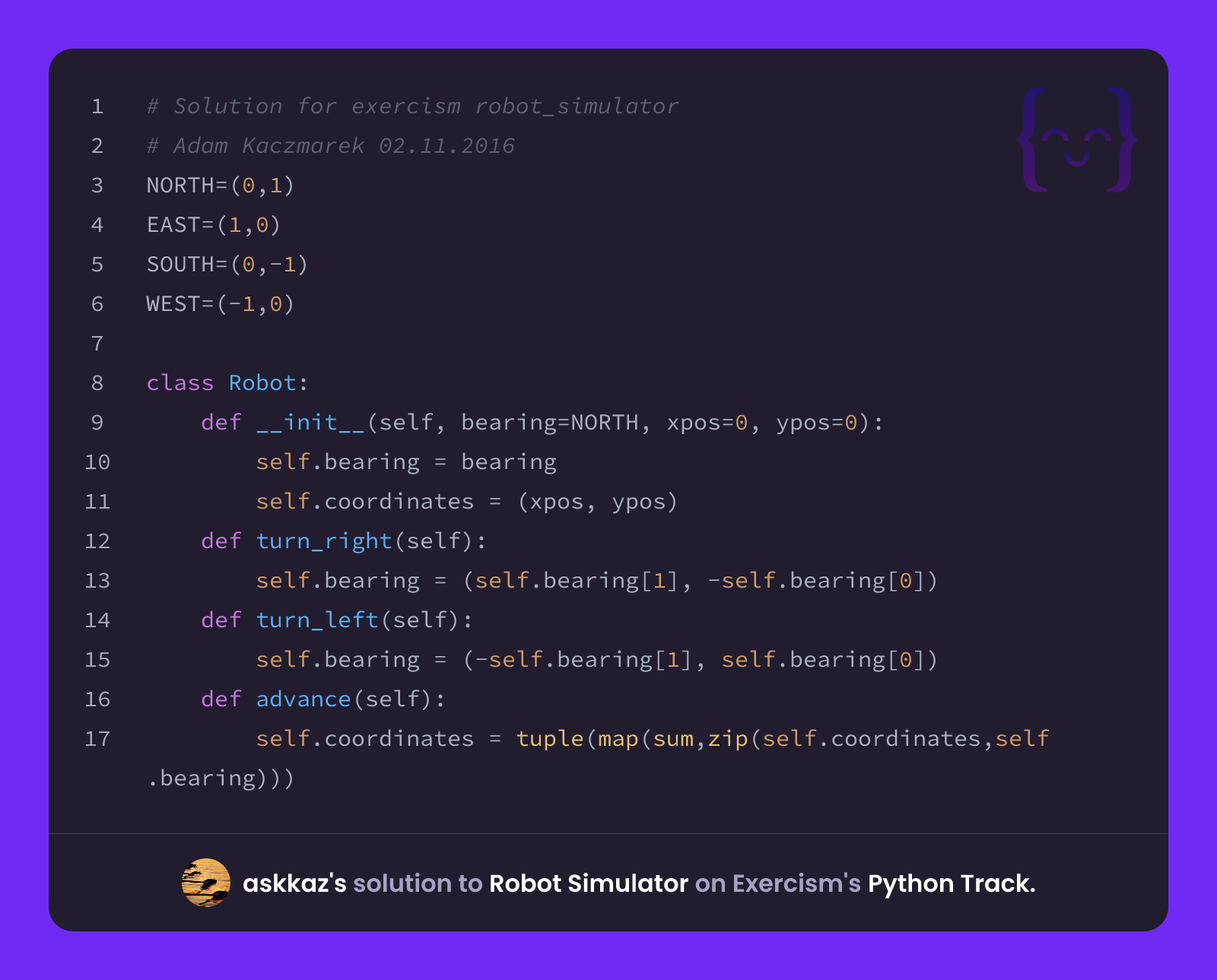The width and height of the screenshot is (1217, 980).
Task: Click the turn_left bearing assignment on line 15
Action: (x=597, y=660)
